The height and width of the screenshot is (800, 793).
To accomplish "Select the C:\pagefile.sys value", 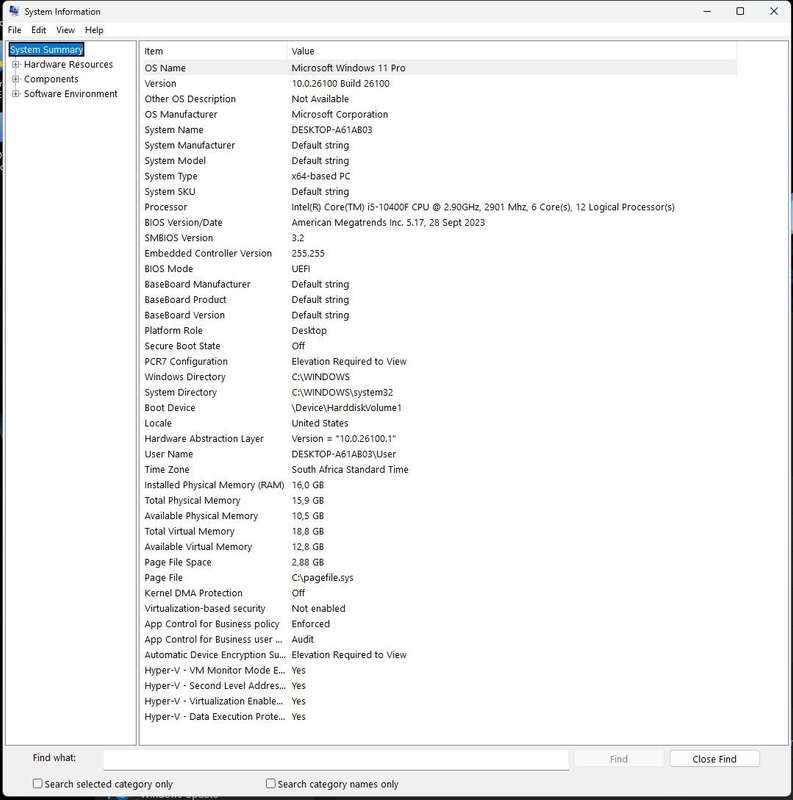I will 322,578.
